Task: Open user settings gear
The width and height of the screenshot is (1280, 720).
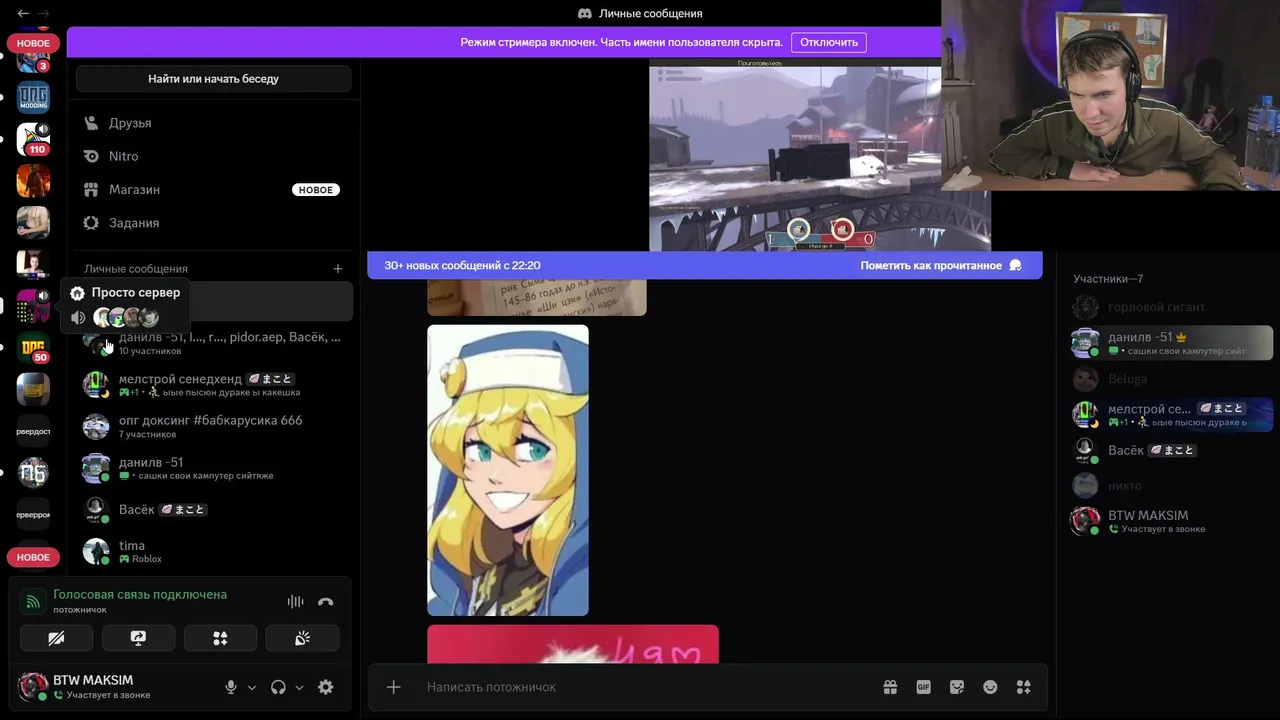Action: tap(325, 687)
